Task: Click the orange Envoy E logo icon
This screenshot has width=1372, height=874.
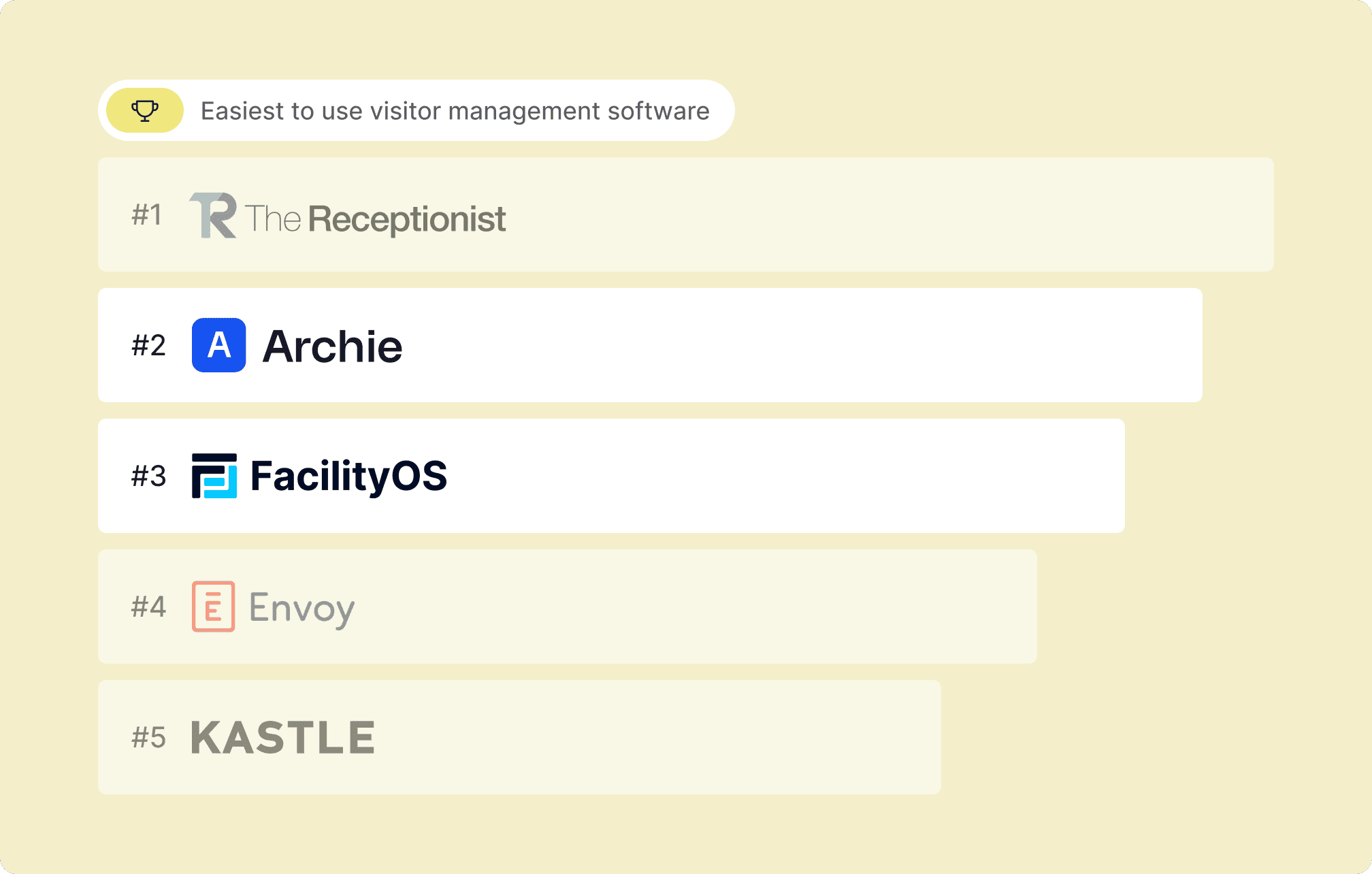Action: coord(213,606)
